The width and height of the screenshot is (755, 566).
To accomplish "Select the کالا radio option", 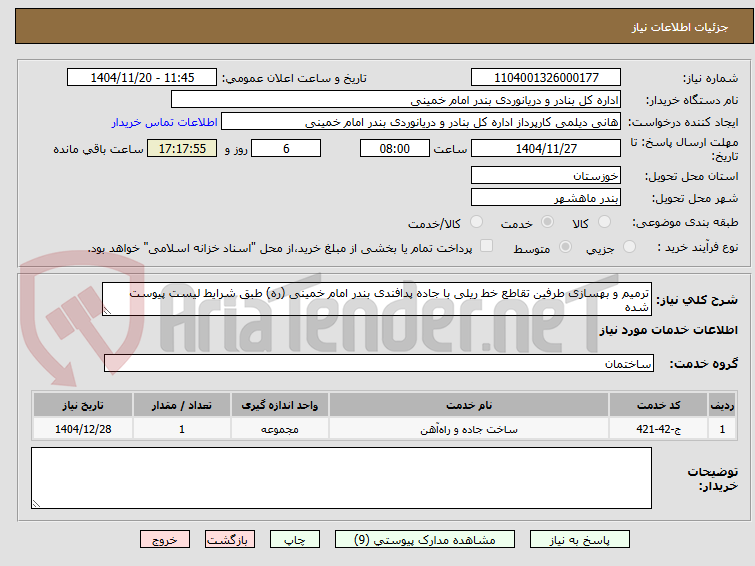I will [604, 222].
